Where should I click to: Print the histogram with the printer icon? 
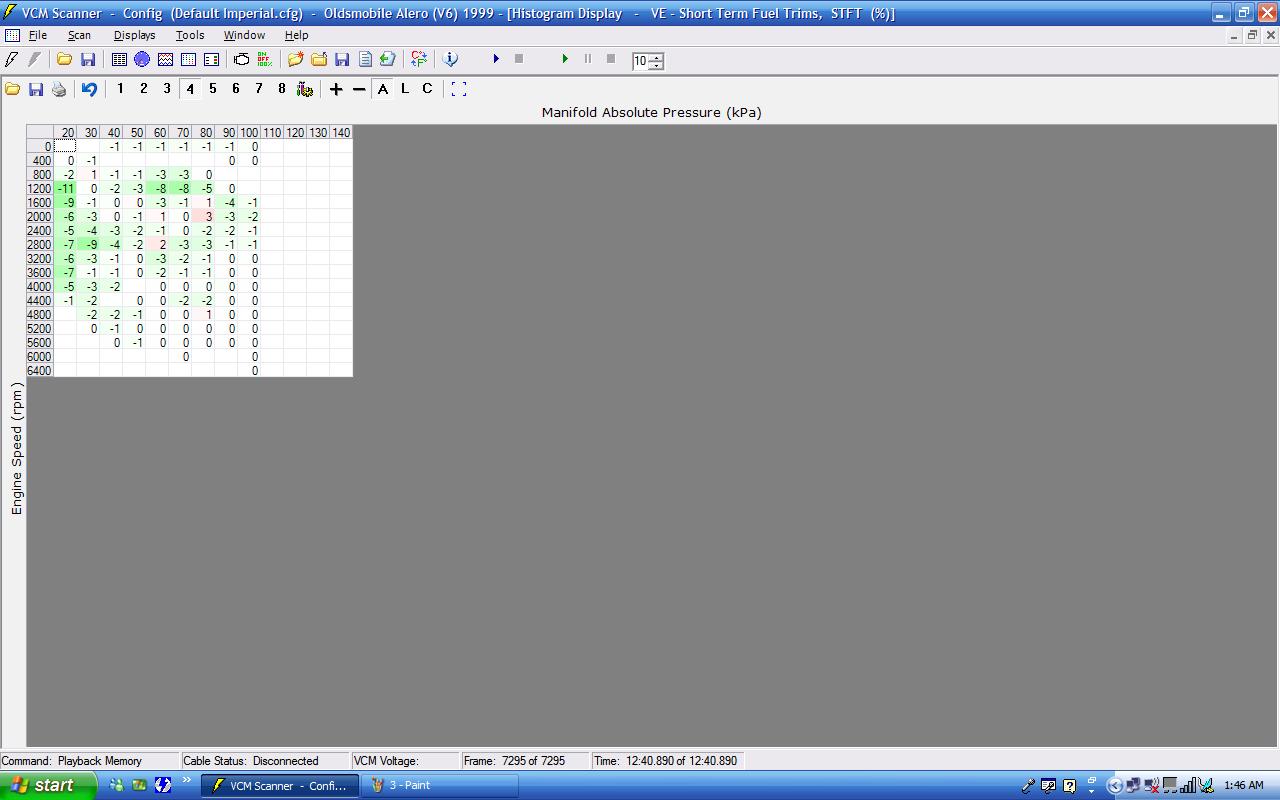click(x=59, y=89)
